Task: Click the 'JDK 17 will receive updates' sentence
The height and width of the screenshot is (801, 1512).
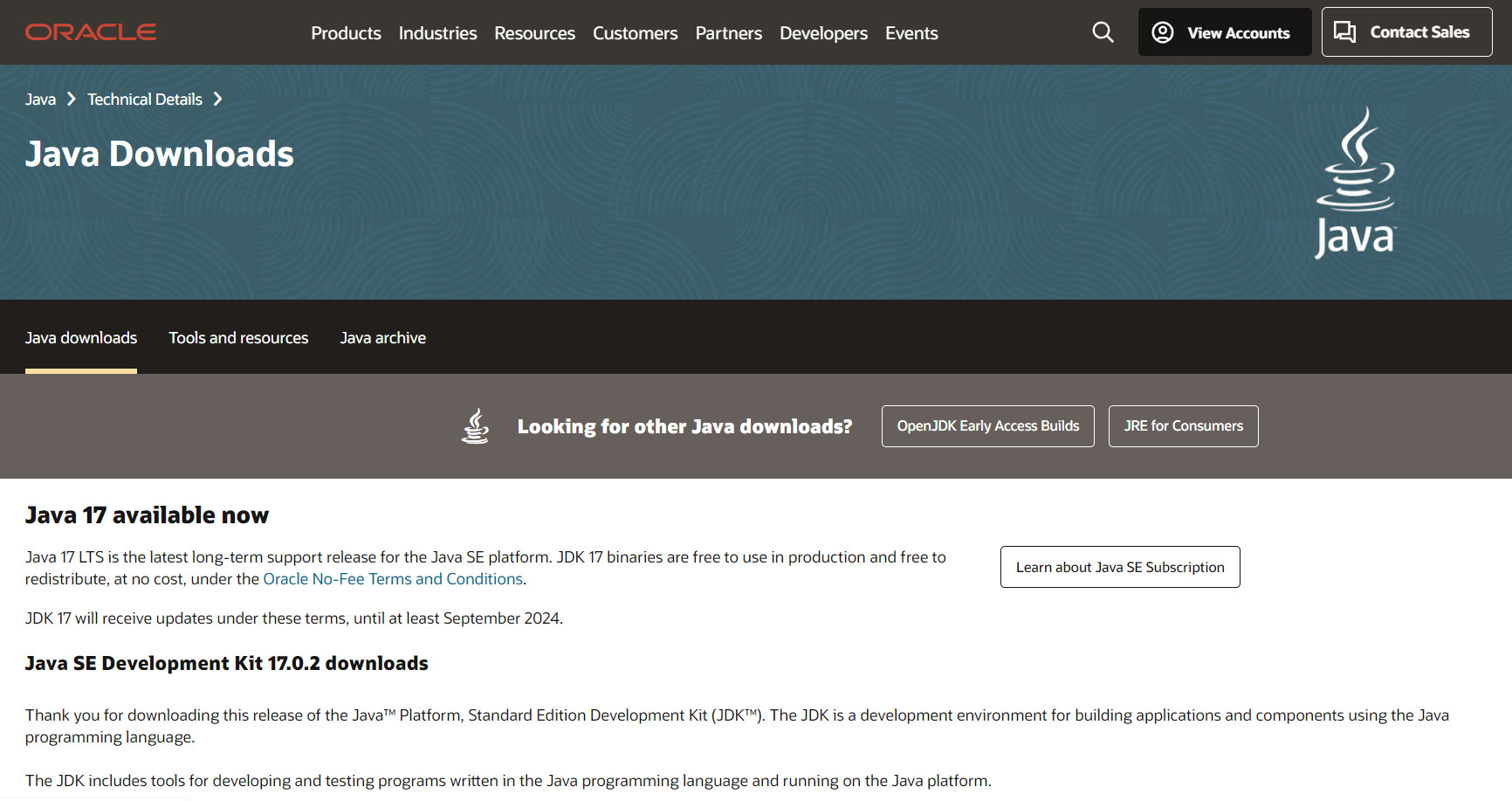Action: (294, 618)
